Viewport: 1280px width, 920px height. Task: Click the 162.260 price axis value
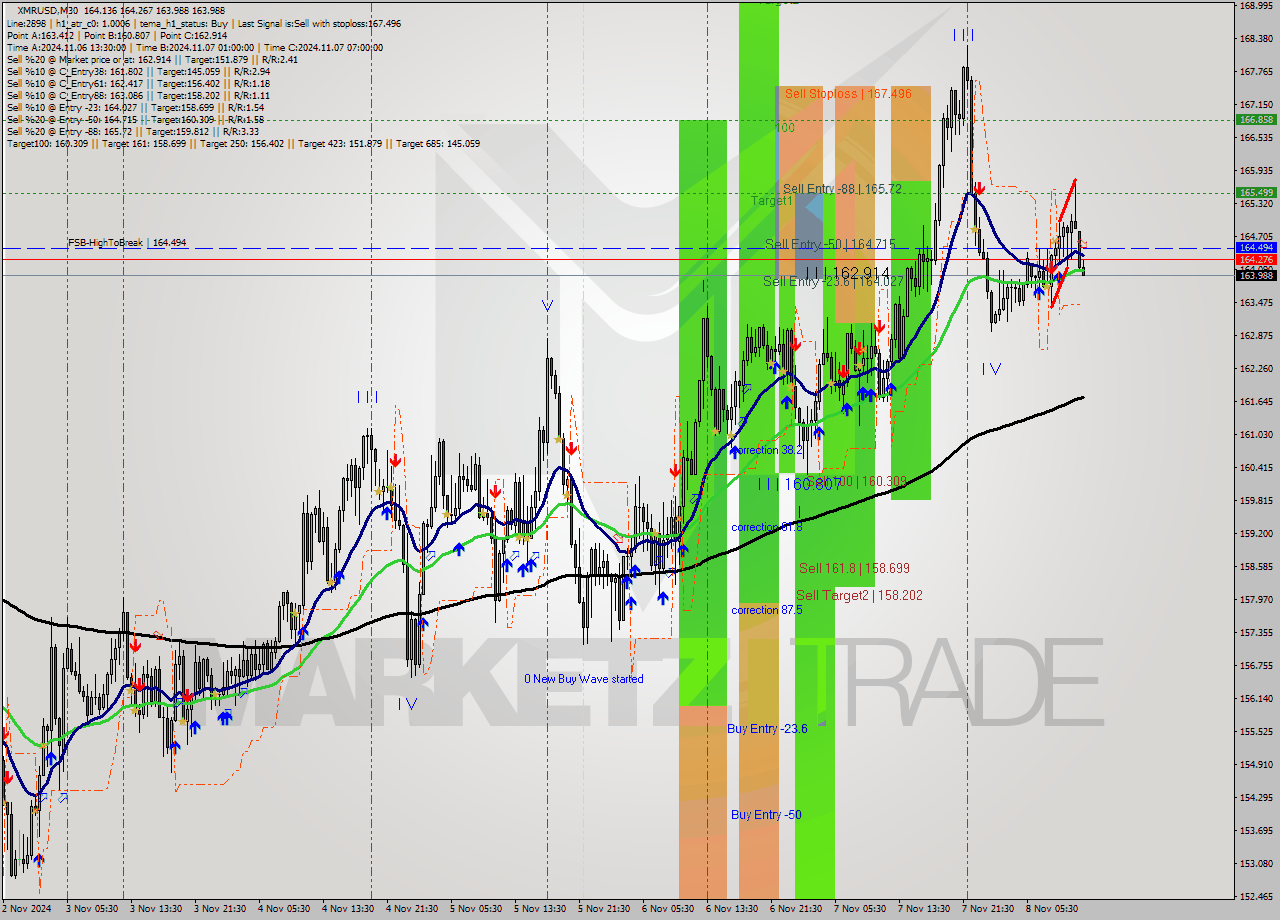(x=1257, y=368)
